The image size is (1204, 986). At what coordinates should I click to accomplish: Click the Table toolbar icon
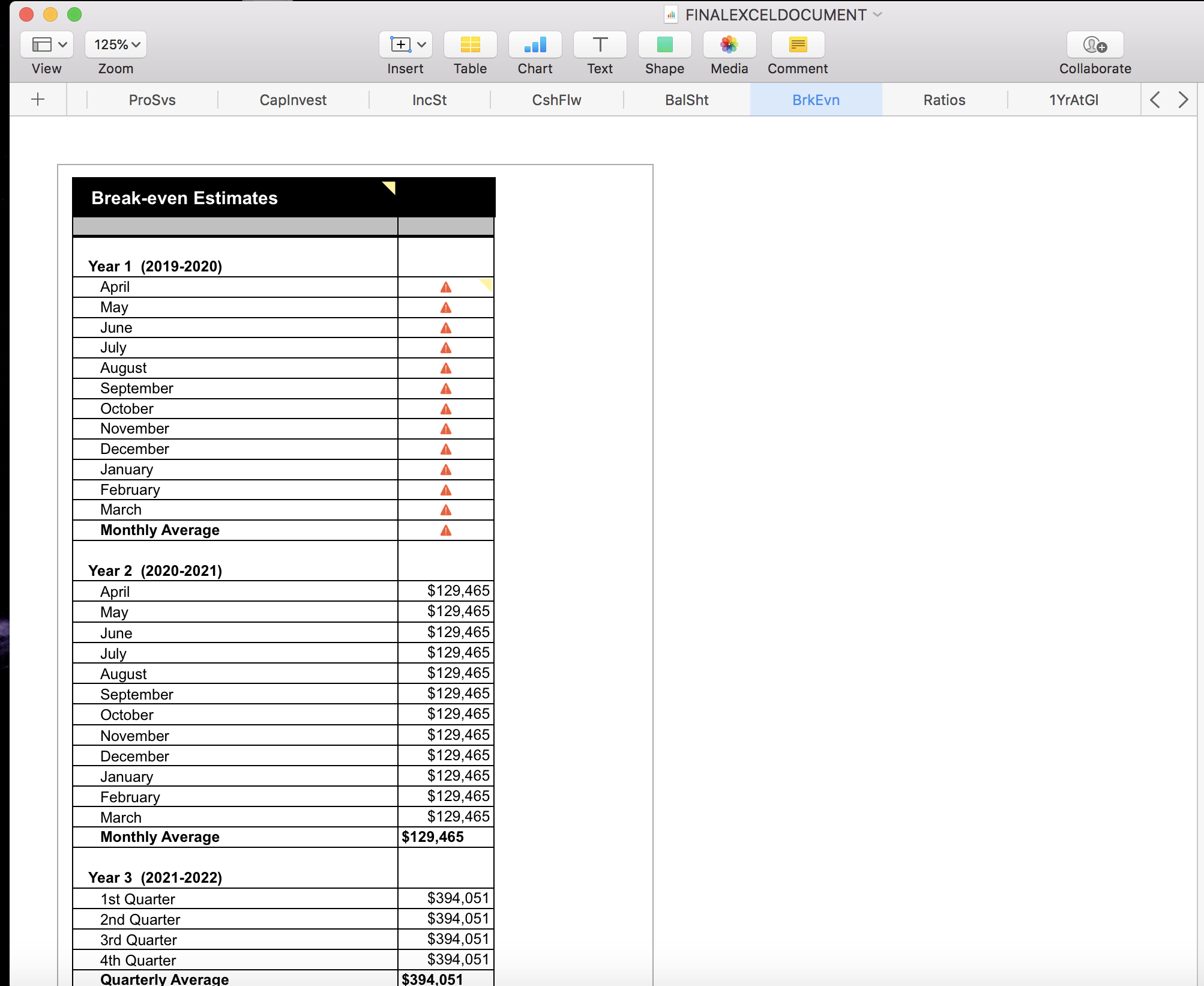pyautogui.click(x=470, y=44)
